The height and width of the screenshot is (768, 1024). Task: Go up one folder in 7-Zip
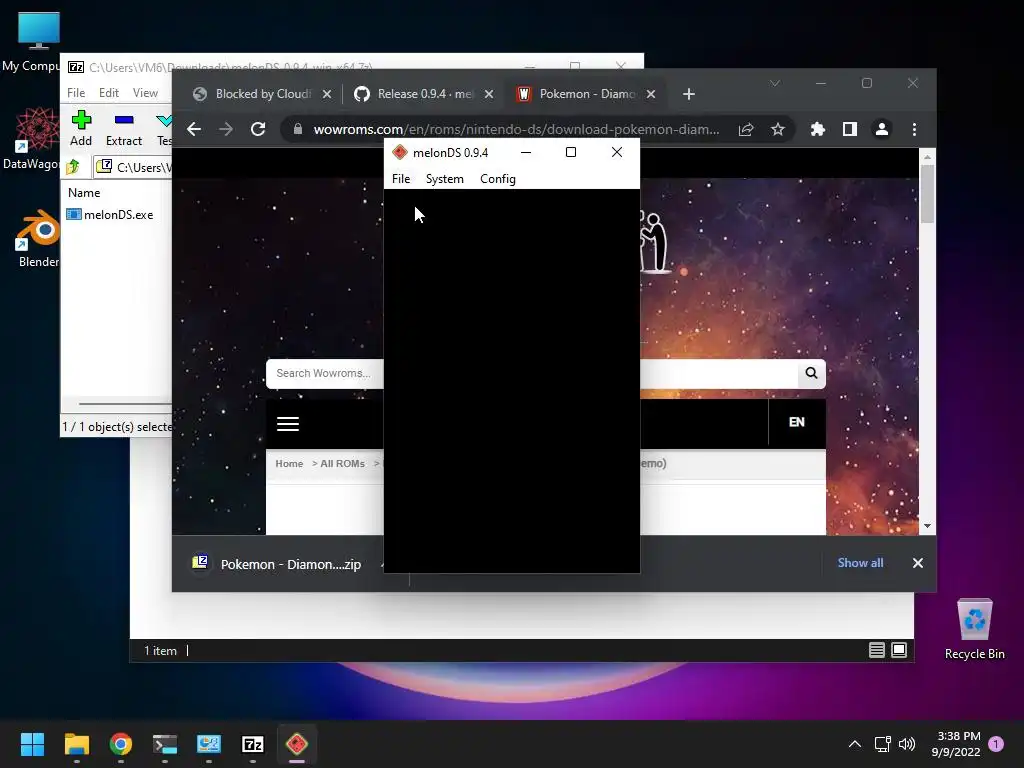coord(73,167)
